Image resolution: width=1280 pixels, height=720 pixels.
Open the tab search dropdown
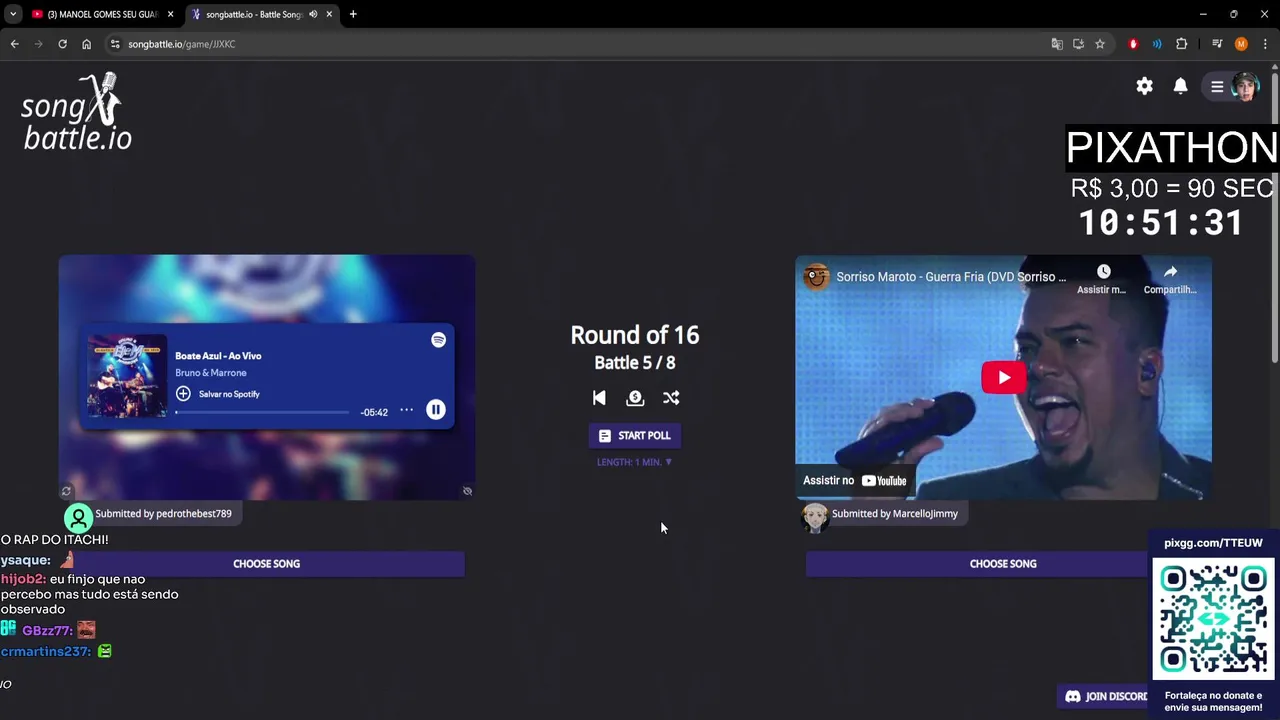click(x=12, y=14)
